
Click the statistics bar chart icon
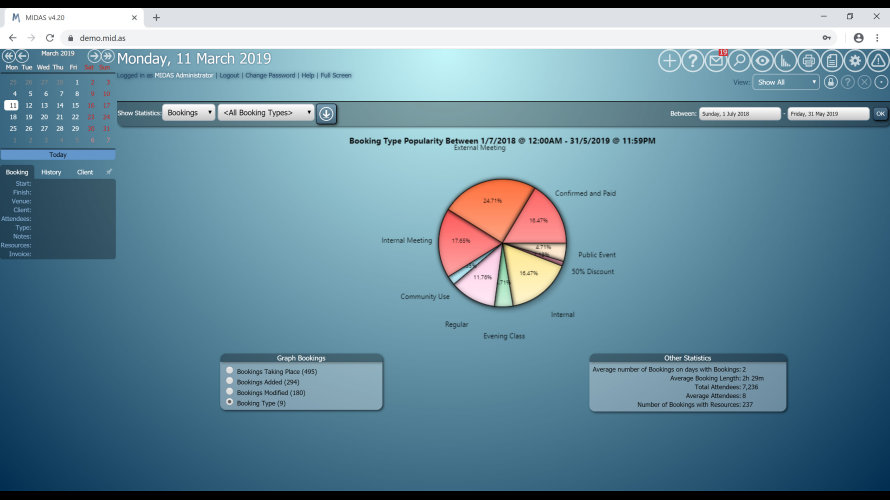tap(786, 61)
